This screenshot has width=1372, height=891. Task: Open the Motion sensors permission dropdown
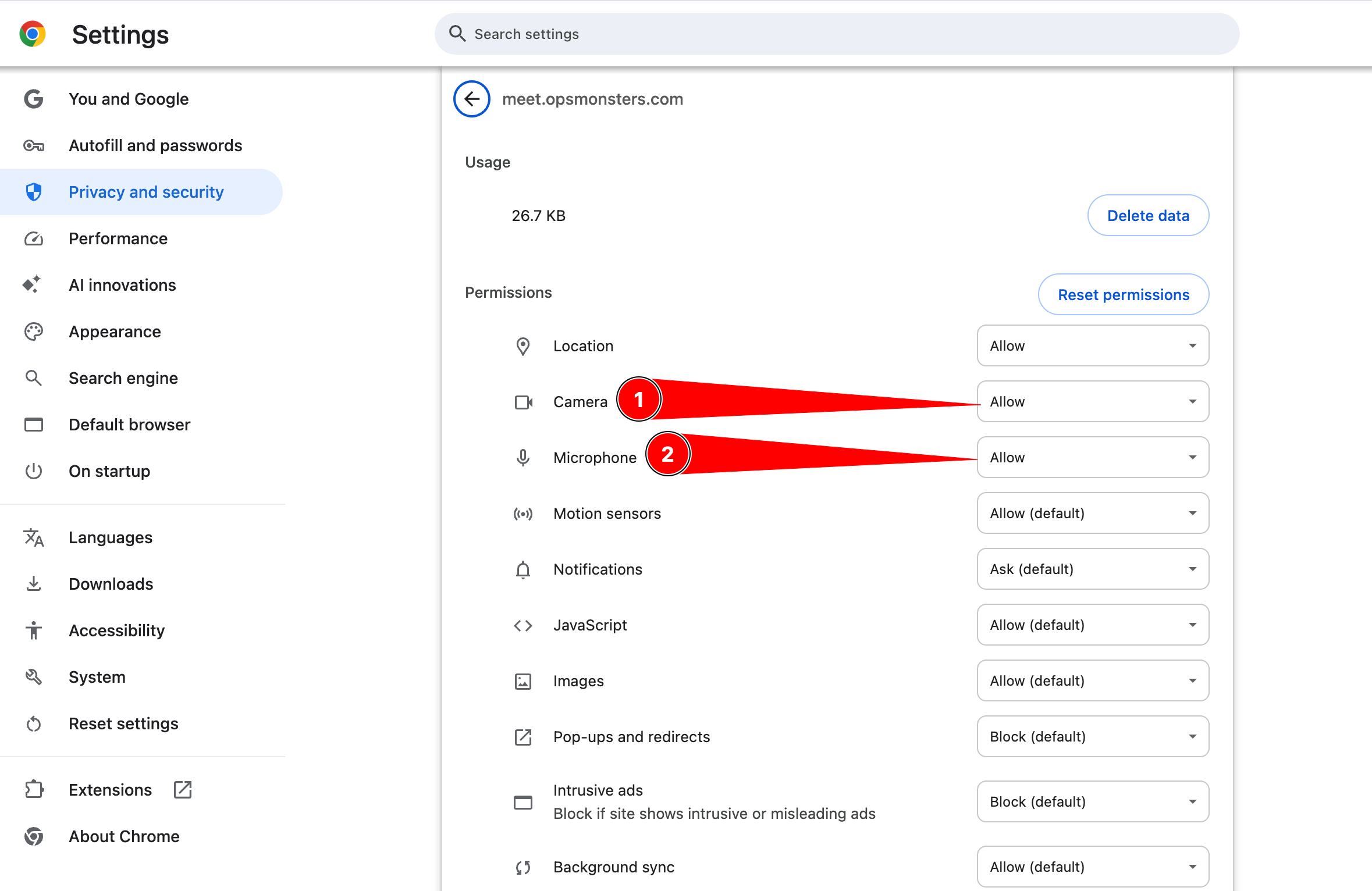(1092, 514)
